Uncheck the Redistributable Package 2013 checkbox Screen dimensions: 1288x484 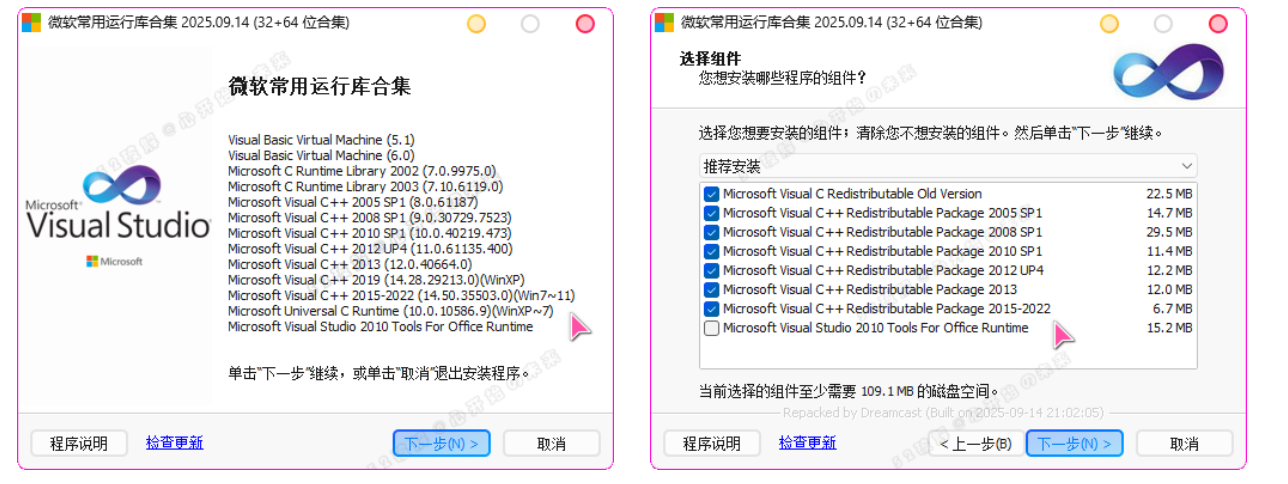pos(711,289)
